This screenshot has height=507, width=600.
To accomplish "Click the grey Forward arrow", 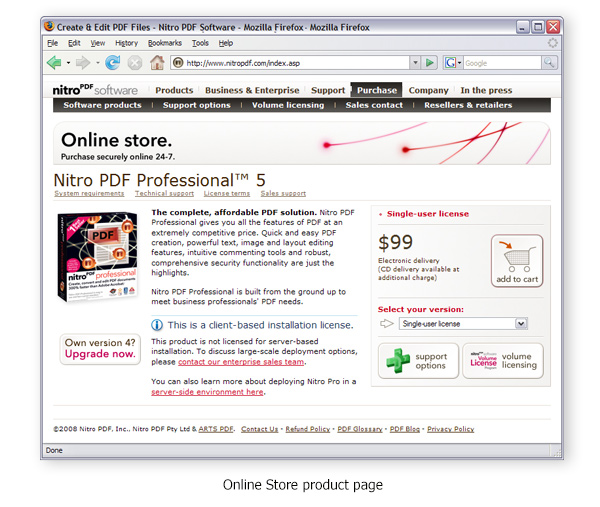I will pyautogui.click(x=83, y=62).
